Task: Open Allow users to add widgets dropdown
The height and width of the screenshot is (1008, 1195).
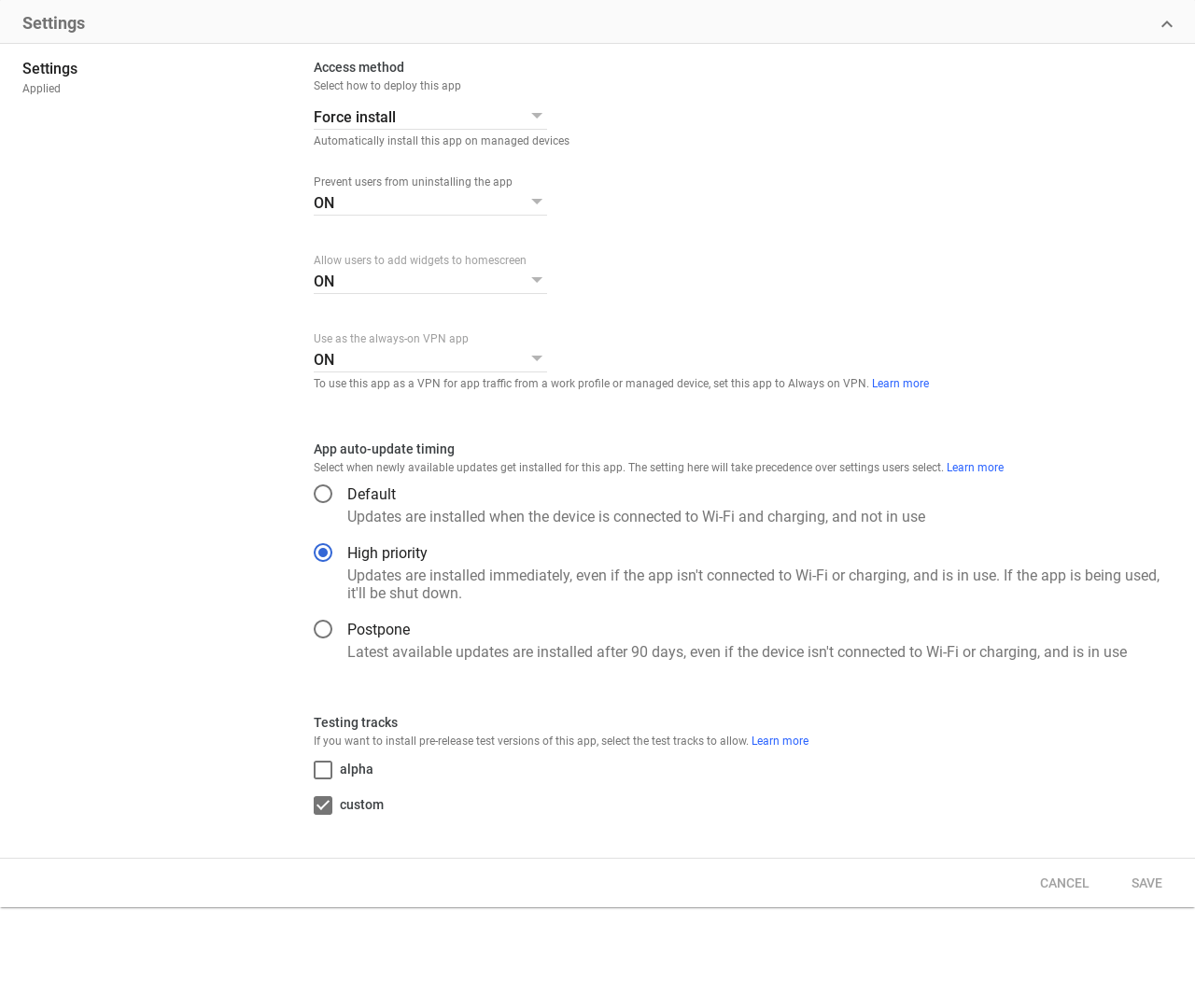Action: pos(429,281)
